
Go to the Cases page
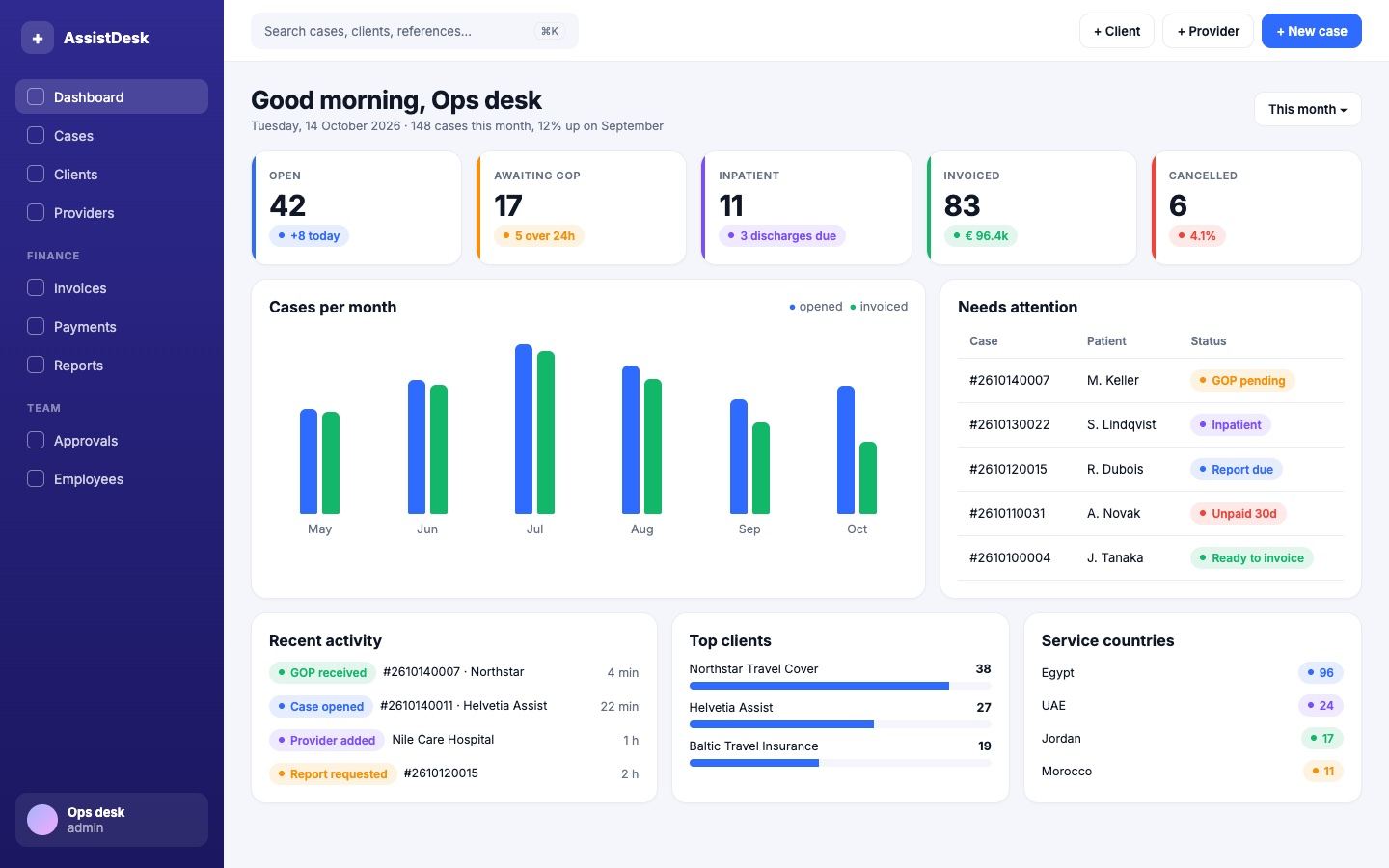point(112,135)
